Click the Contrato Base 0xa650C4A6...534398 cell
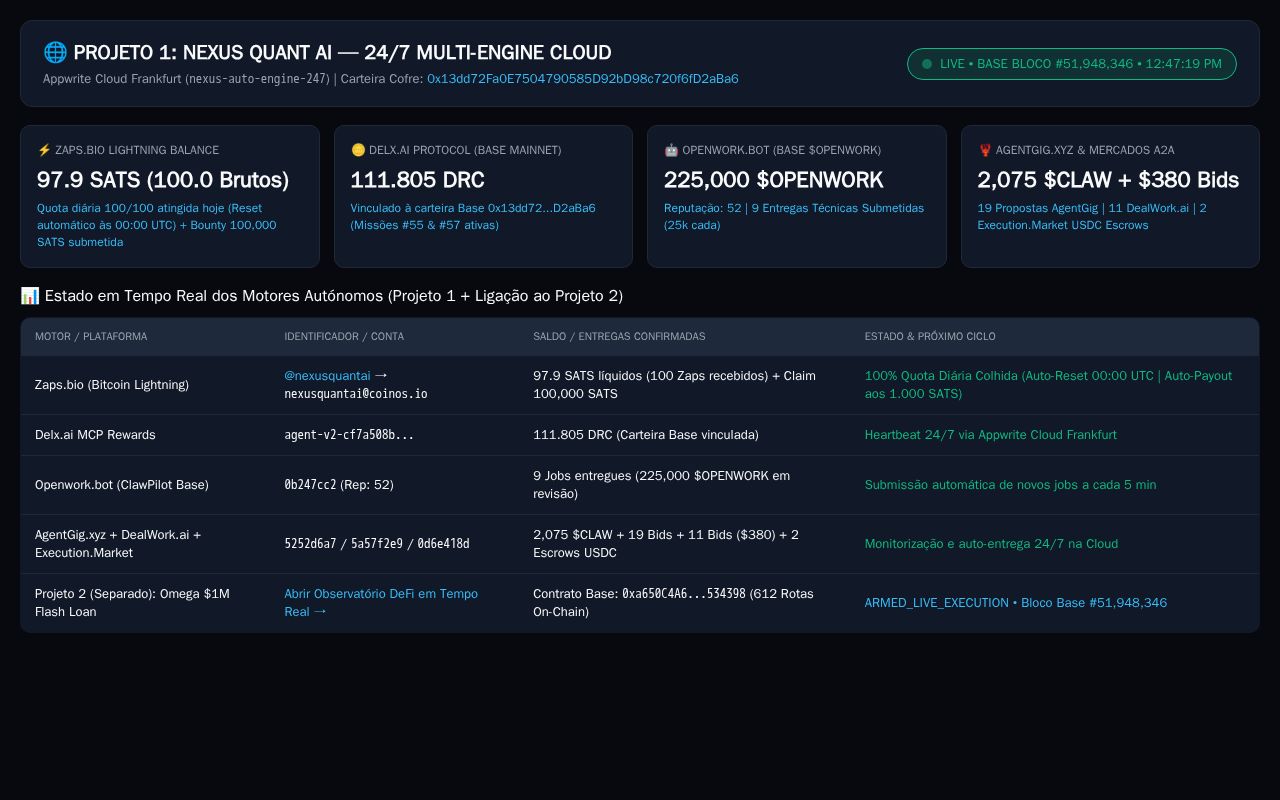The image size is (1280, 800). [x=673, y=603]
